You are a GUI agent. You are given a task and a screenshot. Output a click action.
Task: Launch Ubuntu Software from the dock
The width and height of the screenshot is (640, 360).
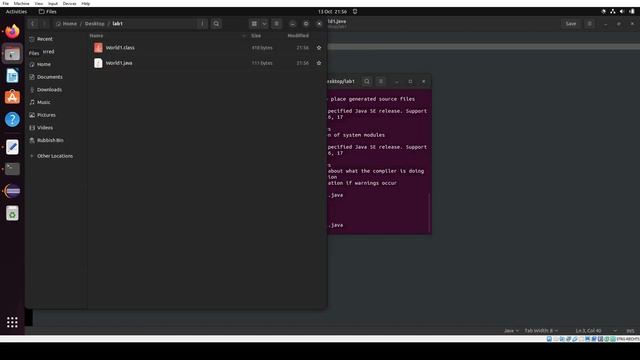[12, 97]
